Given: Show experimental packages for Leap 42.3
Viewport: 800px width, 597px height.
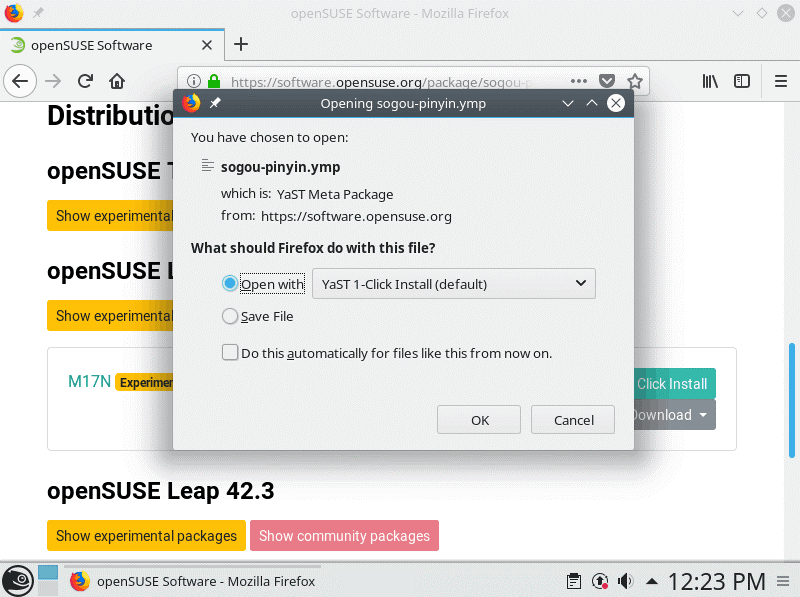Looking at the screenshot, I should pos(146,535).
